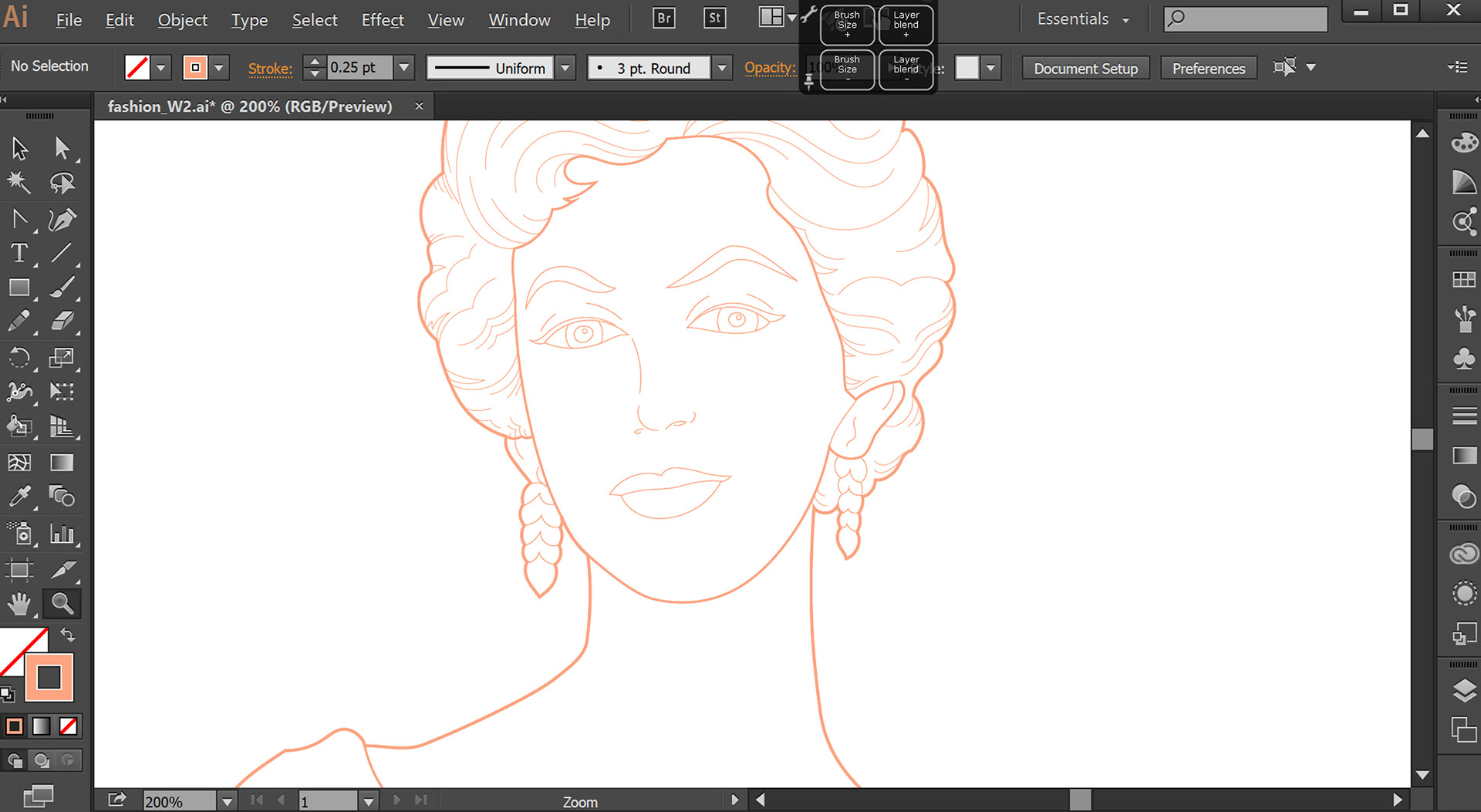Select the Eyedropper tool
This screenshot has height=812, width=1481.
(19, 496)
